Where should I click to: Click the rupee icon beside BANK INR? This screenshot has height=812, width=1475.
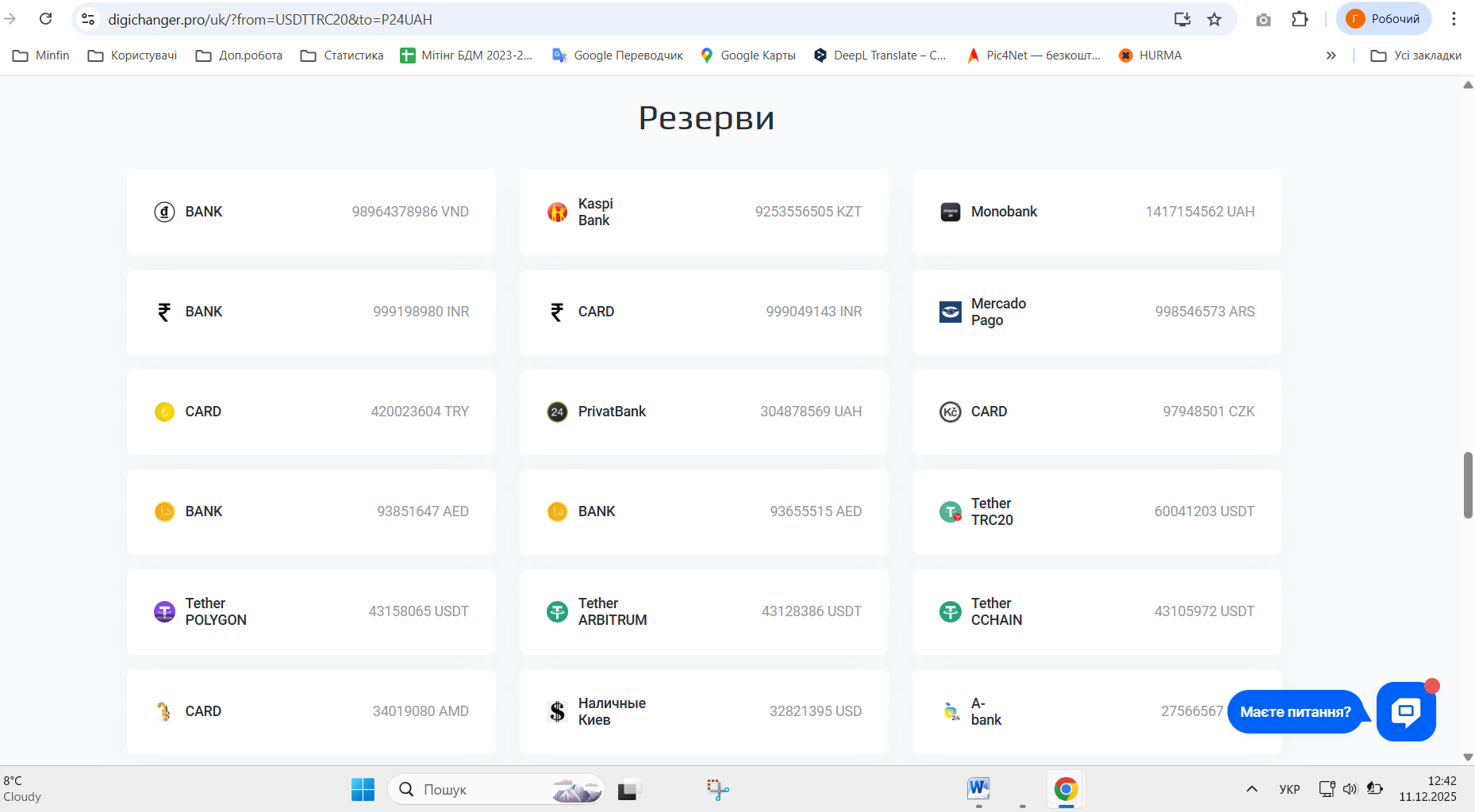click(x=164, y=312)
